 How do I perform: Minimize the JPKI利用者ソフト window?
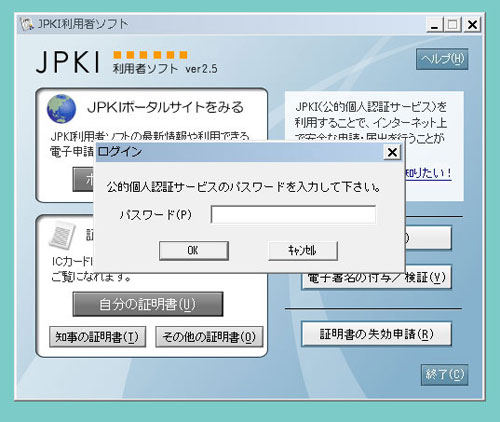pyautogui.click(x=435, y=25)
